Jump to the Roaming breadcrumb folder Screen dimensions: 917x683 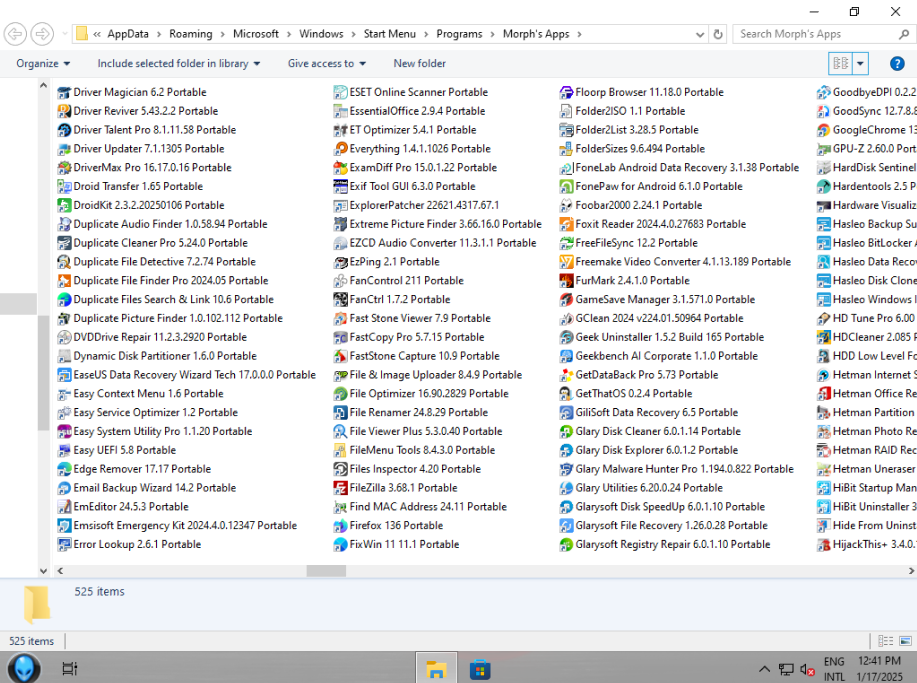[x=191, y=35]
